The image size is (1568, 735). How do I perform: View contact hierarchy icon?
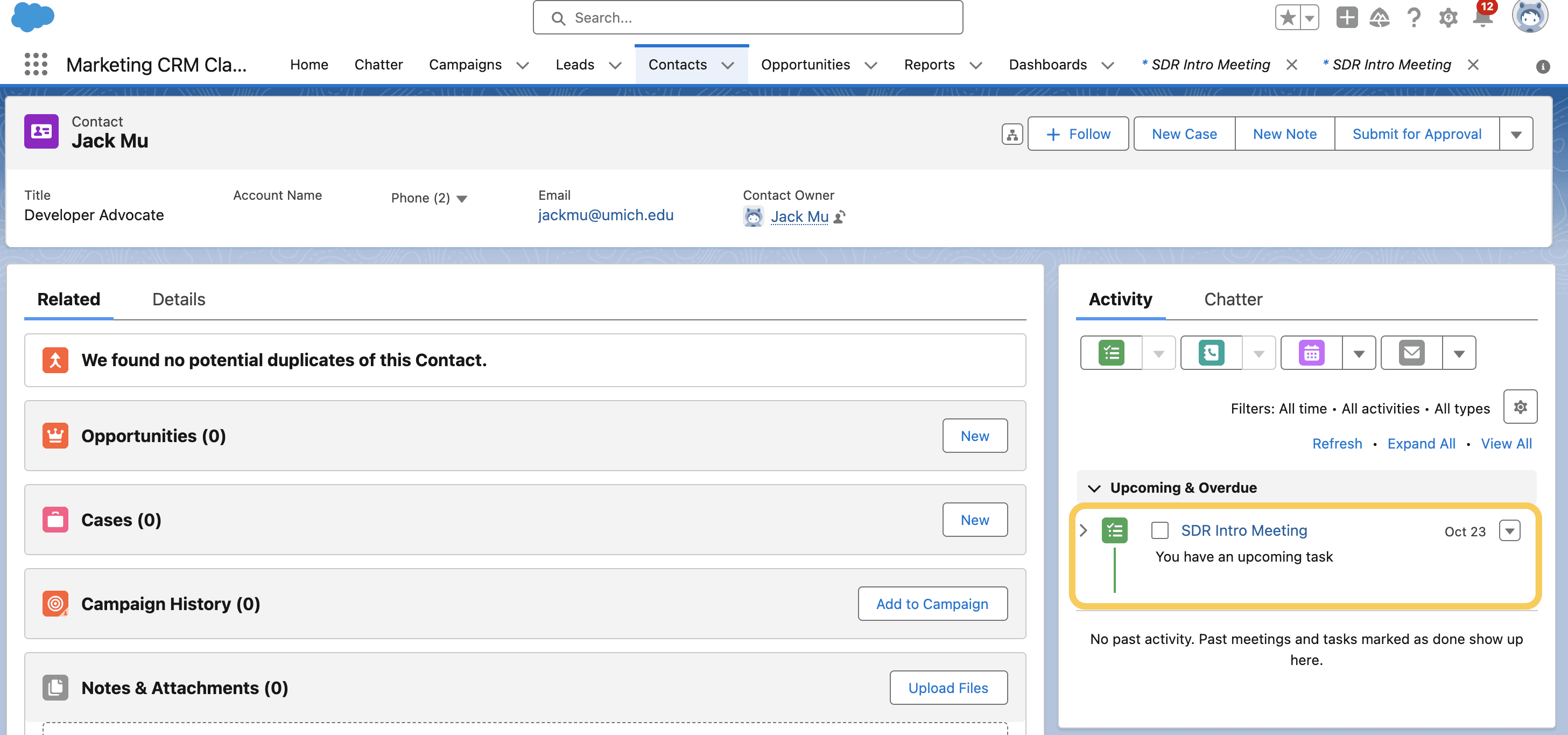click(x=1011, y=134)
